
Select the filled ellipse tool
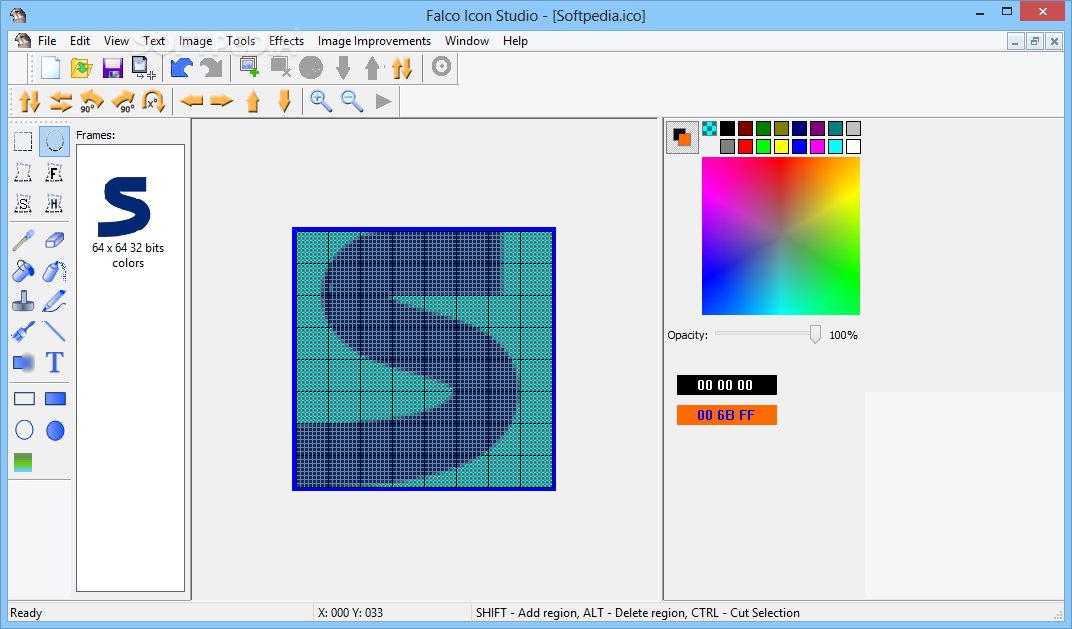55,430
